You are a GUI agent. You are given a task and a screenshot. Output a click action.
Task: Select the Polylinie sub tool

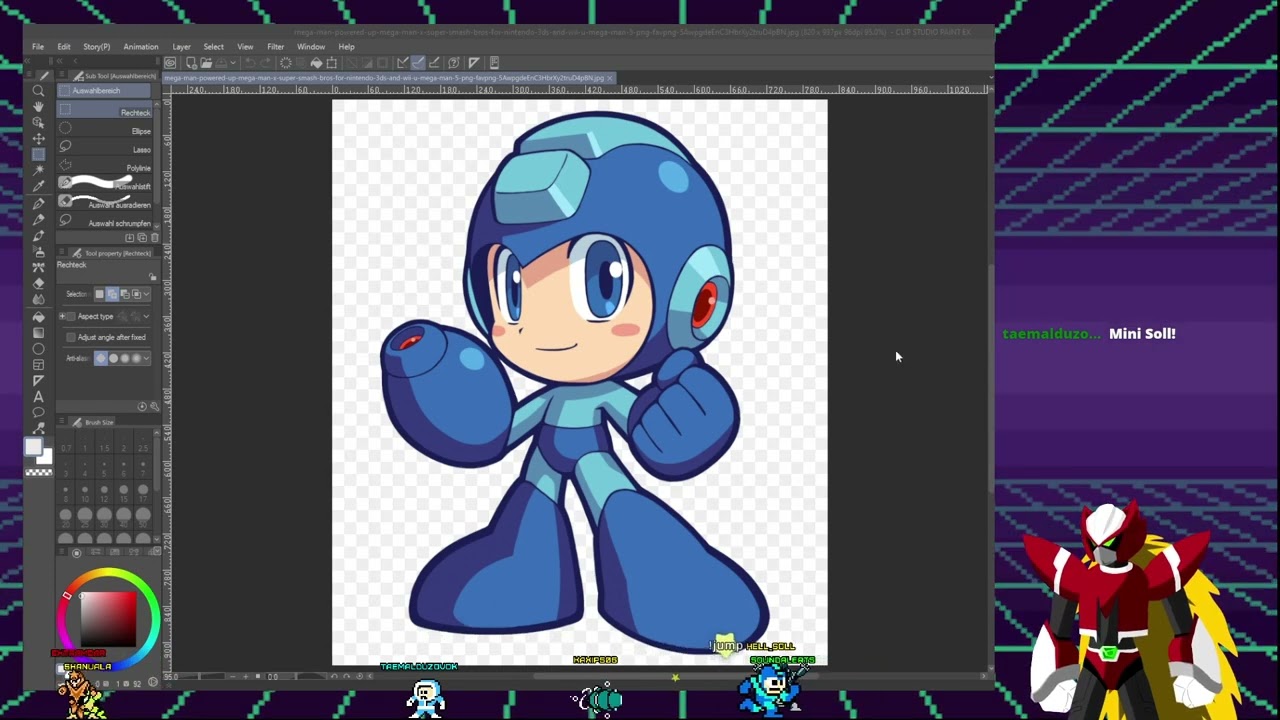click(104, 164)
